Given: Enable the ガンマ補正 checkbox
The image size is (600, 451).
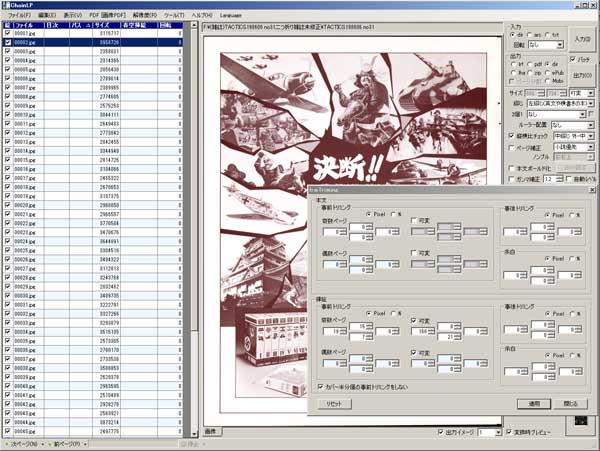Looking at the screenshot, I should 511,179.
